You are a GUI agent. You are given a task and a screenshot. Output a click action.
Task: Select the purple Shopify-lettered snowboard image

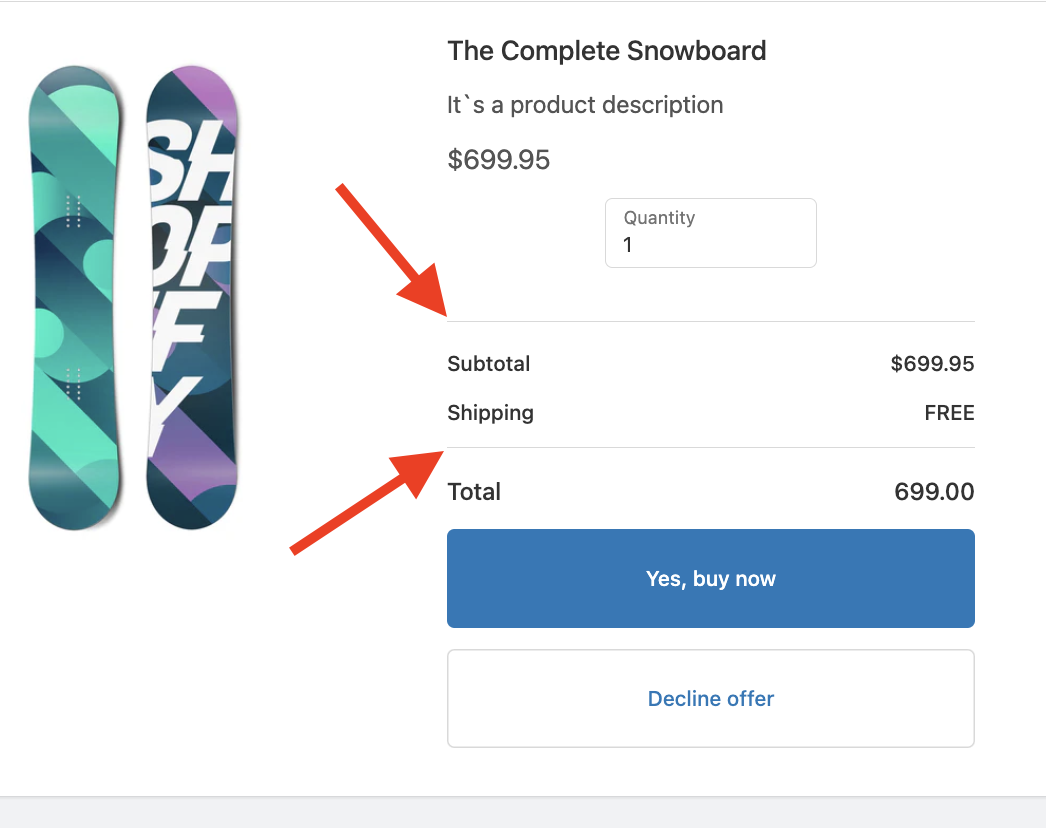[x=191, y=297]
